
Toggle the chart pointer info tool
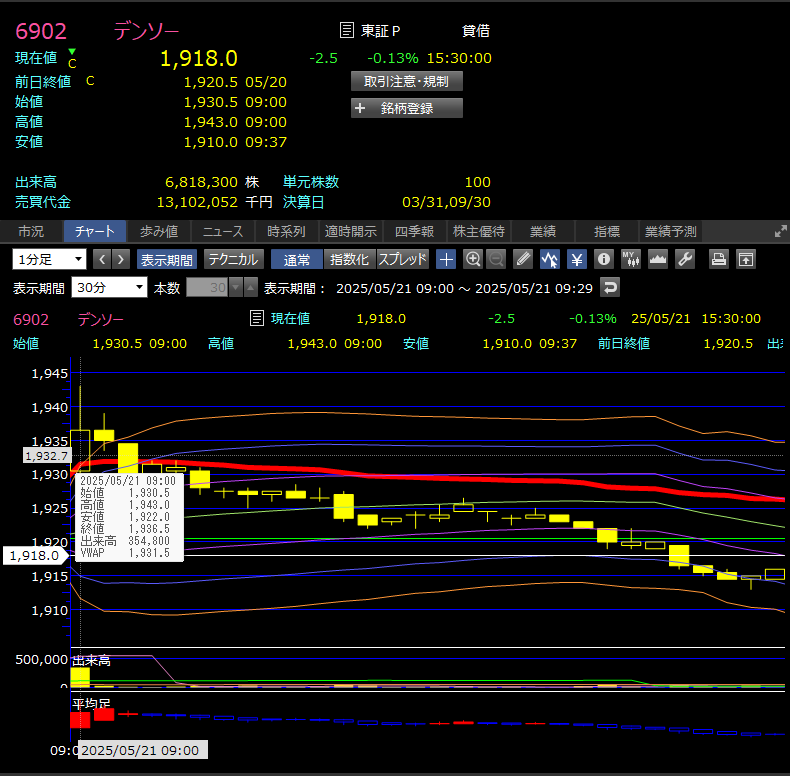tap(550, 260)
